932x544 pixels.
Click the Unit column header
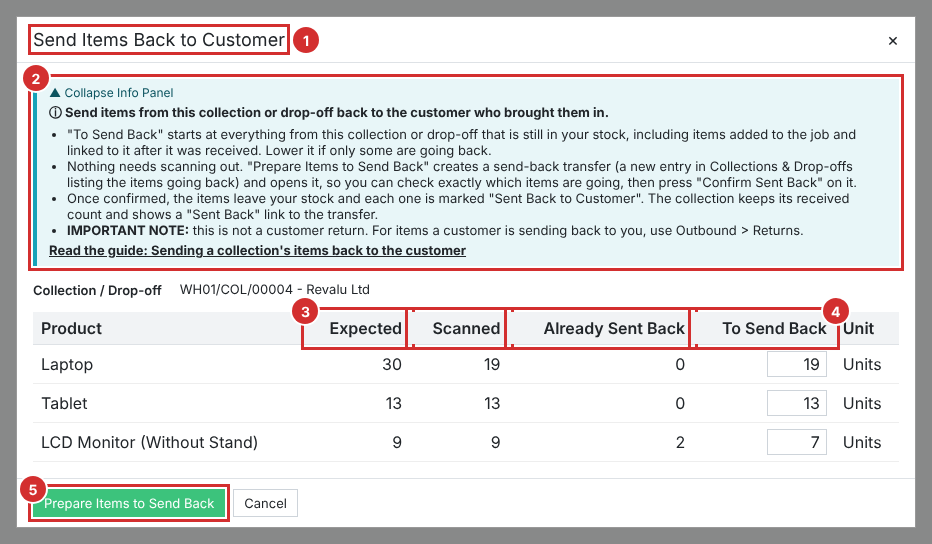tap(858, 329)
